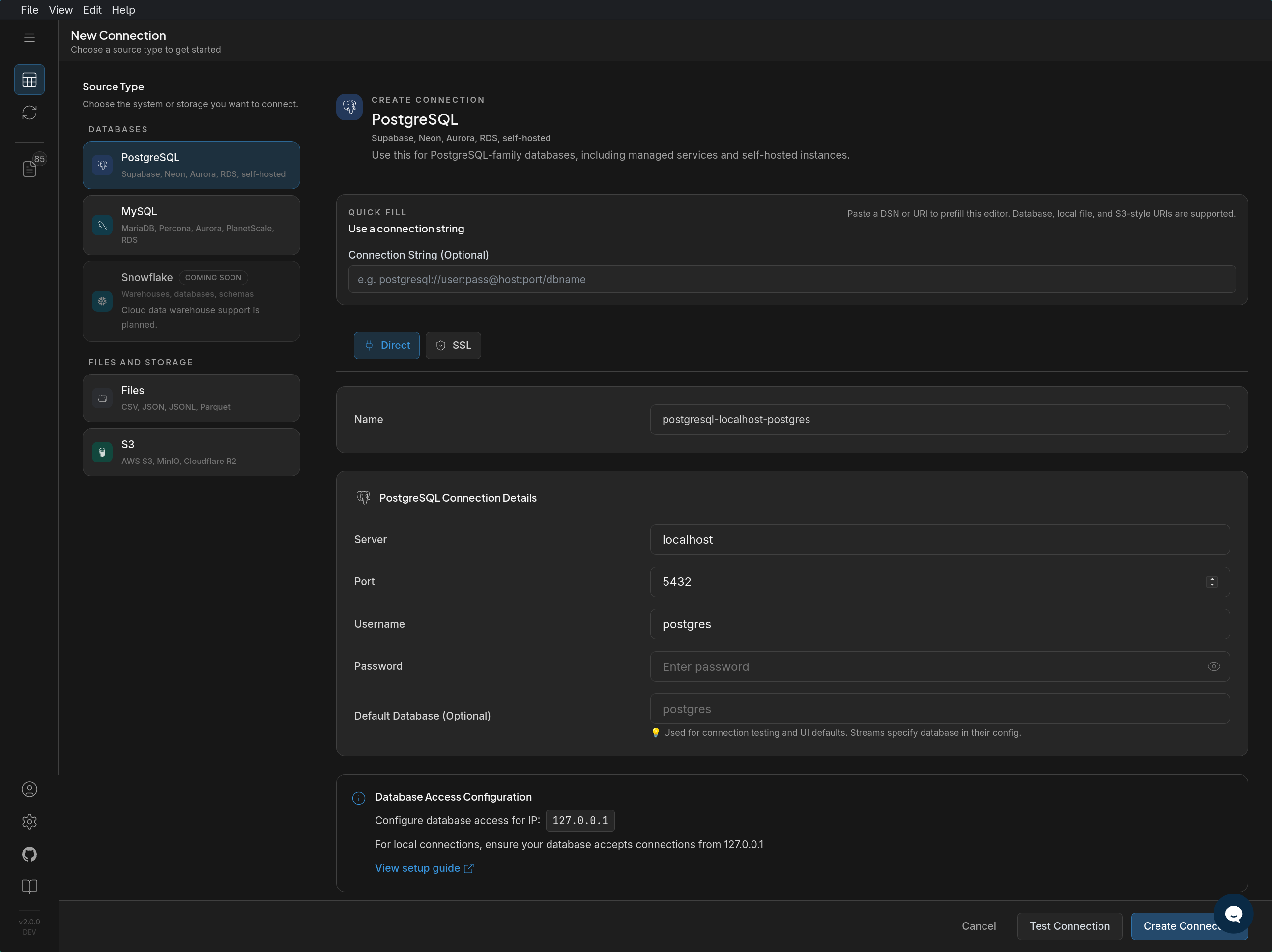This screenshot has height=952, width=1272.
Task: Select the PostgreSQL source type
Action: [191, 165]
